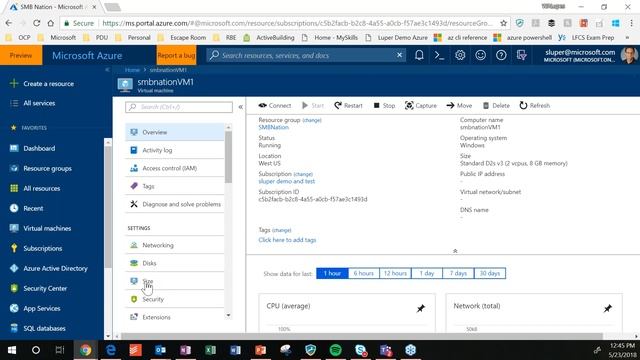The width and height of the screenshot is (640, 360).
Task: Click App Services globe icon
Action: (x=14, y=308)
